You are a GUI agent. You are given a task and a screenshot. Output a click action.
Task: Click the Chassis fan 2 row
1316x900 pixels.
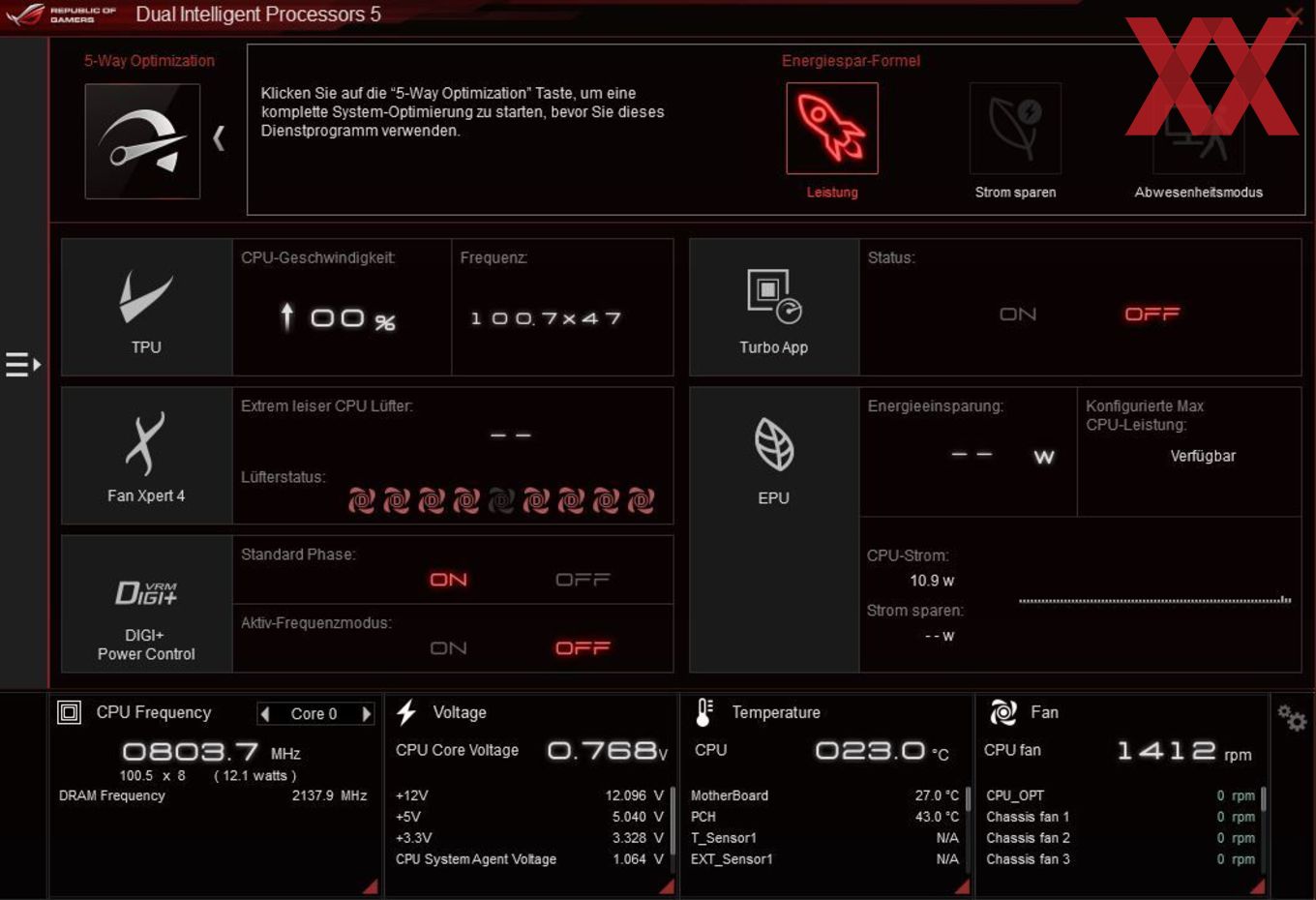tap(1121, 838)
